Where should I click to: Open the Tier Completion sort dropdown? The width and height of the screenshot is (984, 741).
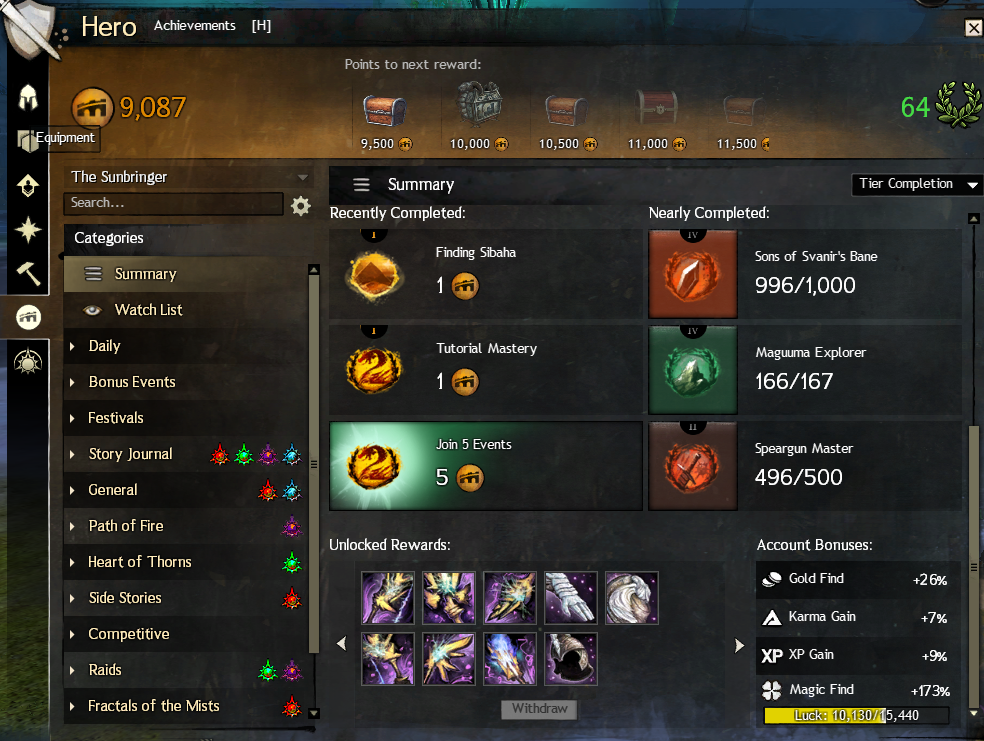tap(917, 184)
